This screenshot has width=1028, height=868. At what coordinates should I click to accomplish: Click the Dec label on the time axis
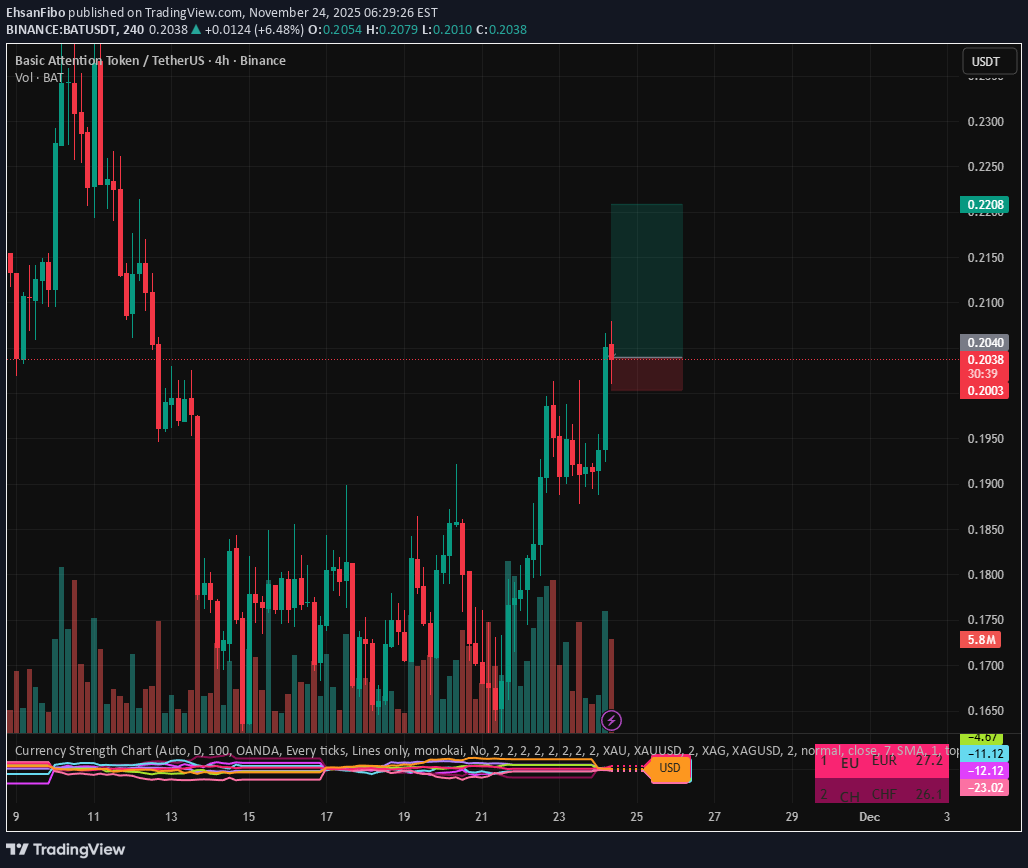point(868,817)
